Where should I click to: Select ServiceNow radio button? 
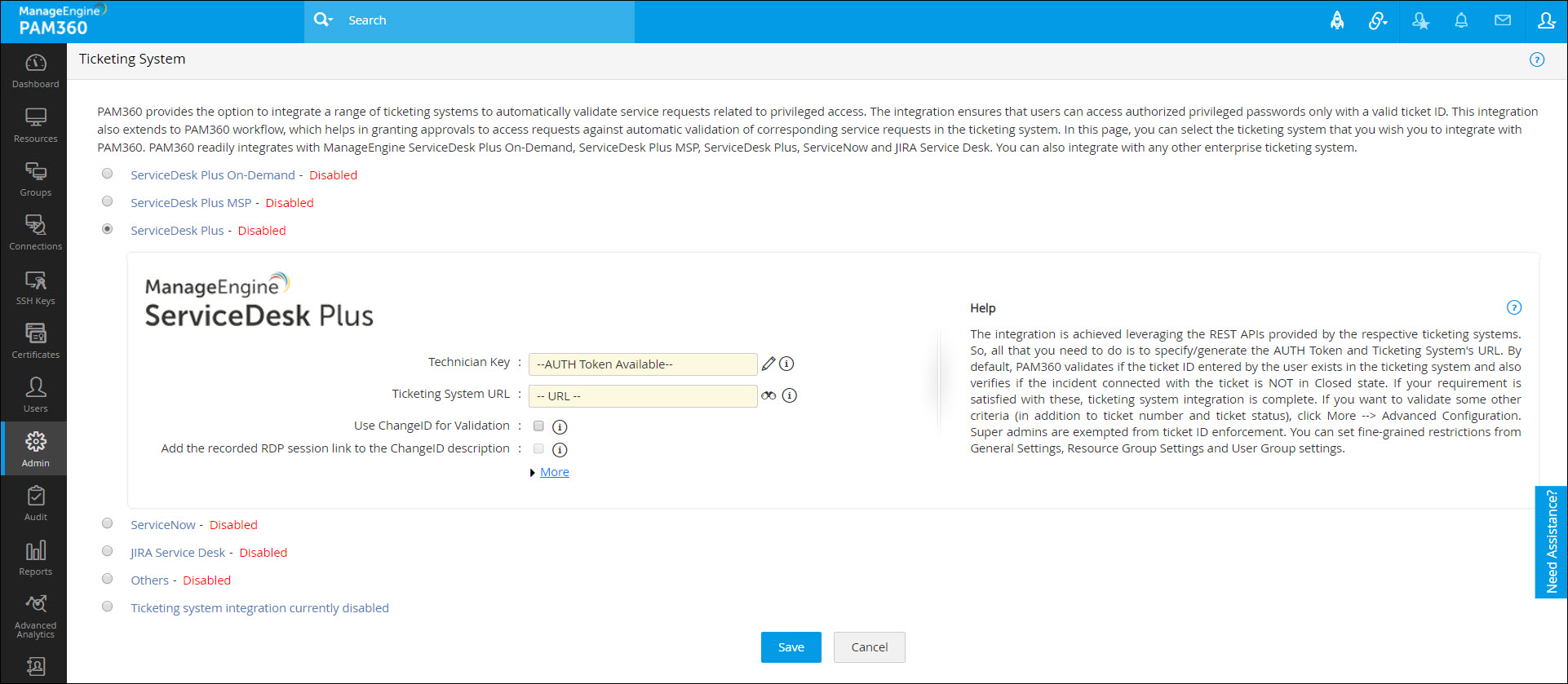(108, 523)
